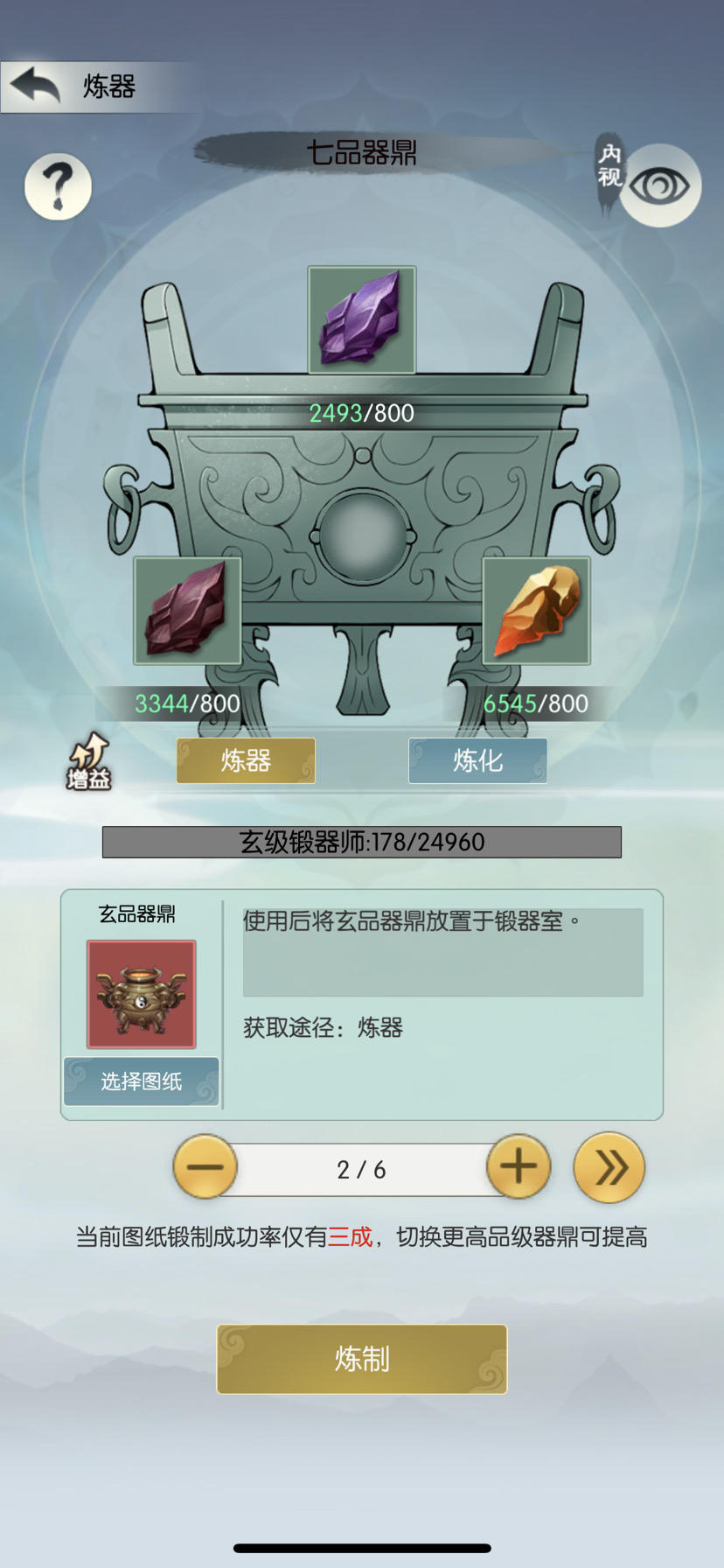Select the dark red ore material slot

tap(187, 611)
